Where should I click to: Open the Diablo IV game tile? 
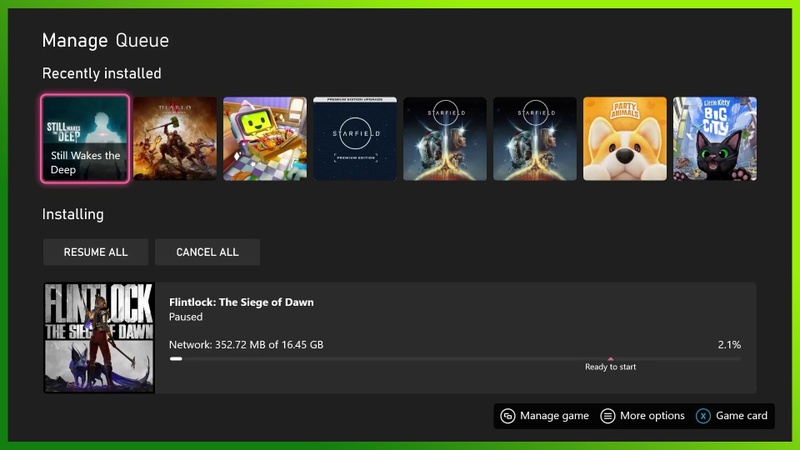pos(175,139)
